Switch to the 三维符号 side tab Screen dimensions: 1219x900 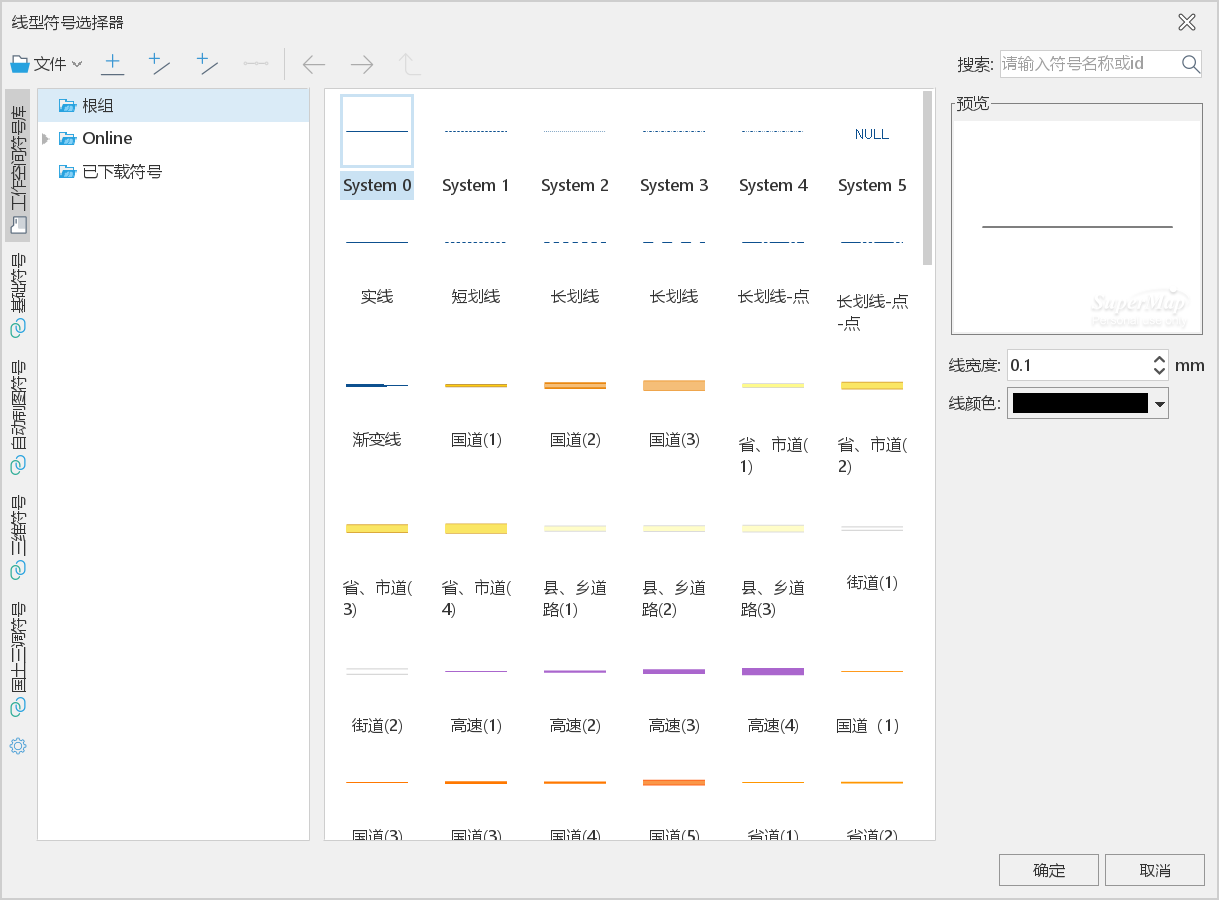click(x=18, y=537)
